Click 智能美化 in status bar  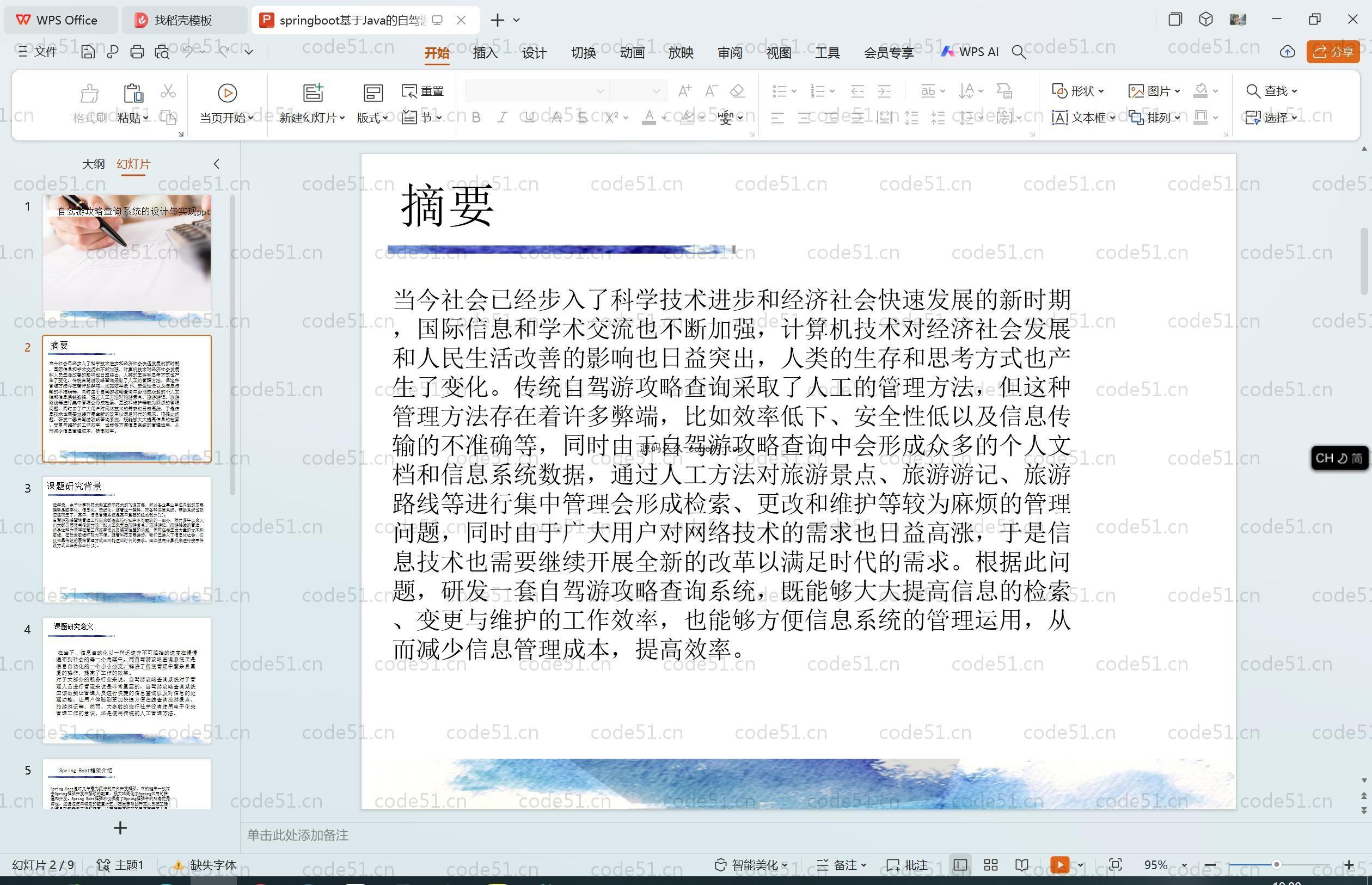[x=751, y=864]
